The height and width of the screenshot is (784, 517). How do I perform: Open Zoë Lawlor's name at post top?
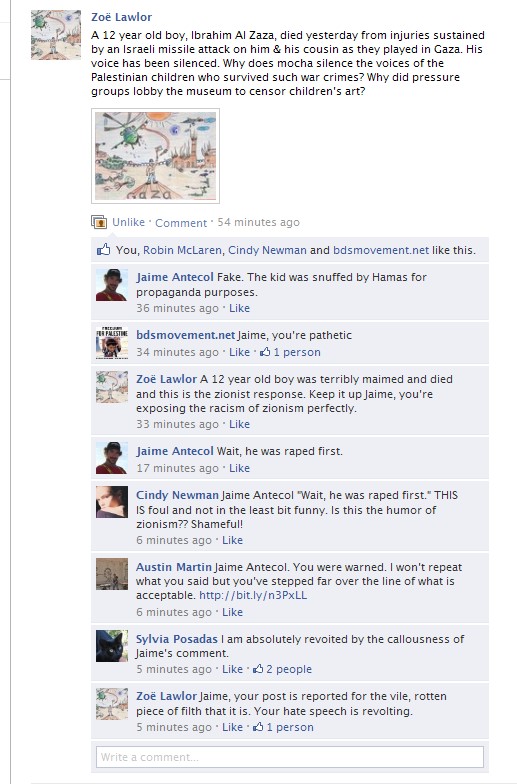click(122, 17)
